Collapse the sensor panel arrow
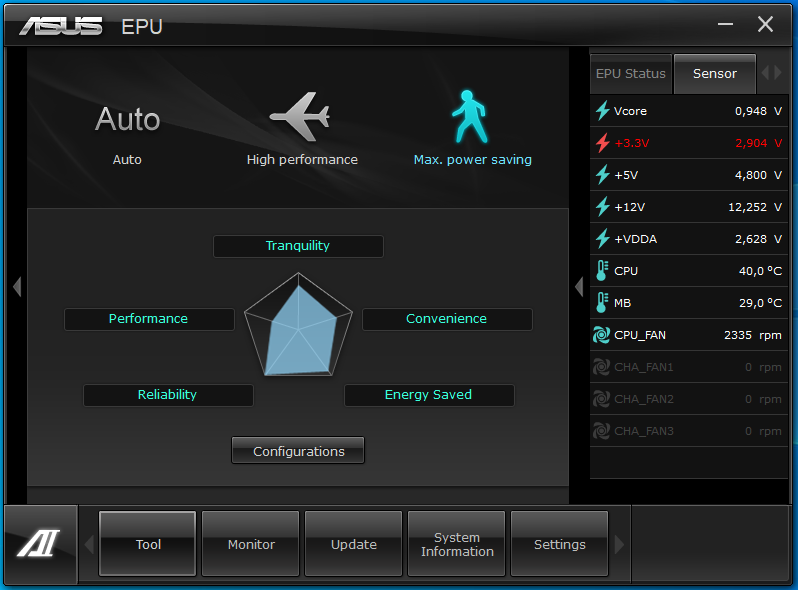798x590 pixels. click(x=579, y=287)
